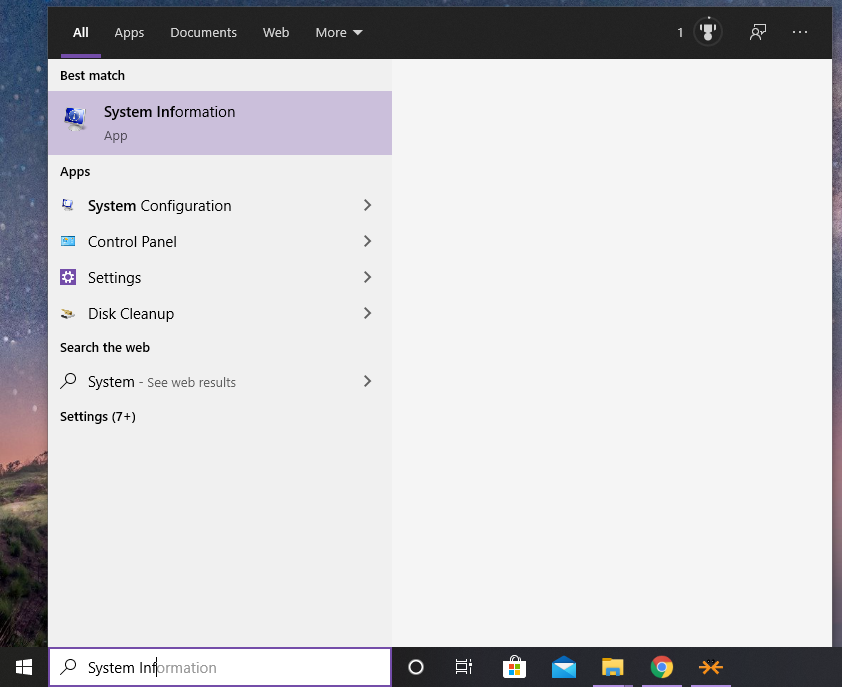Image resolution: width=842 pixels, height=687 pixels.
Task: Expand the Disk Cleanup chevron arrow
Action: coord(367,313)
